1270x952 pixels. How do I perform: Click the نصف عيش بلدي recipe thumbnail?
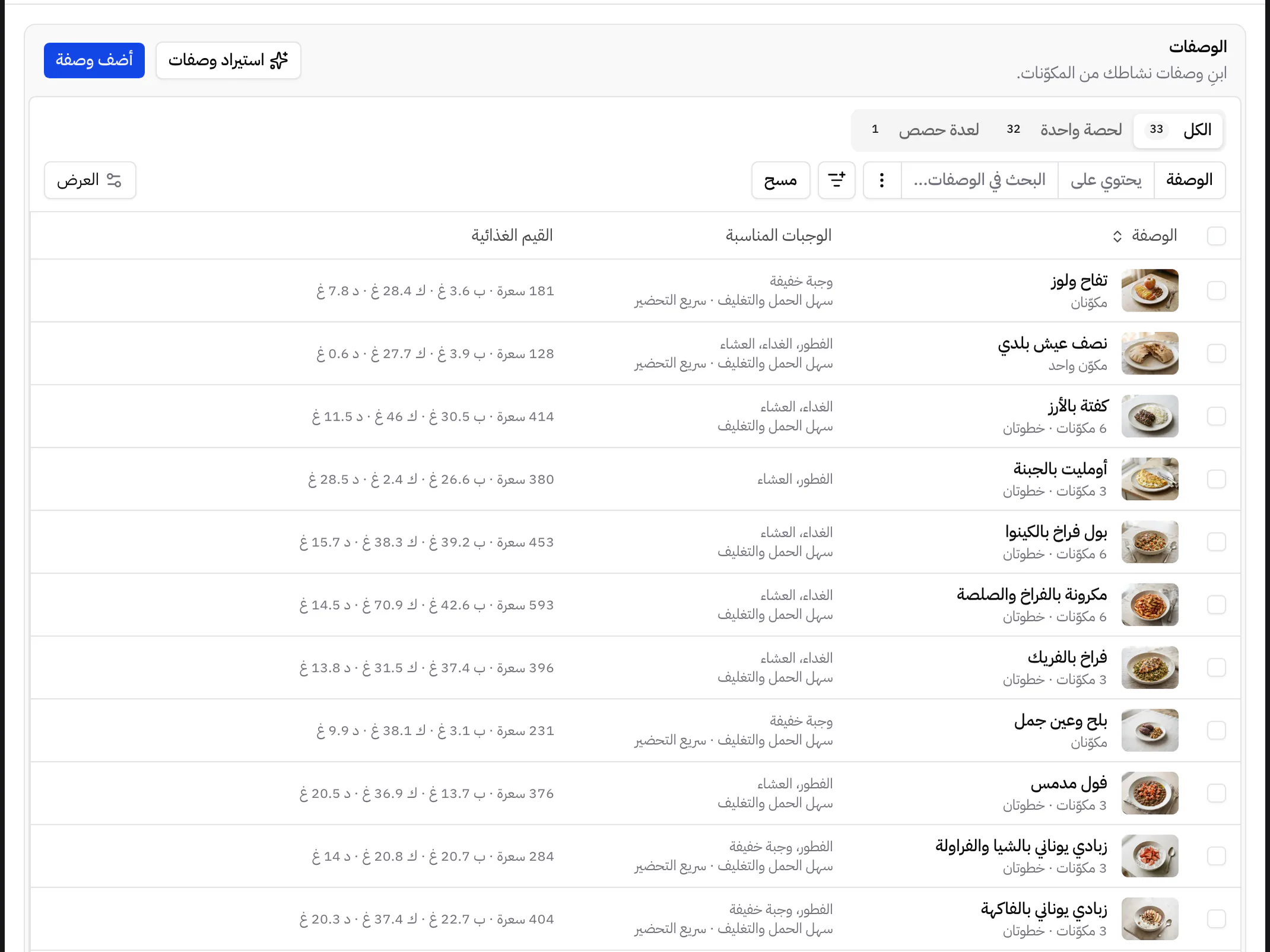tap(1150, 354)
